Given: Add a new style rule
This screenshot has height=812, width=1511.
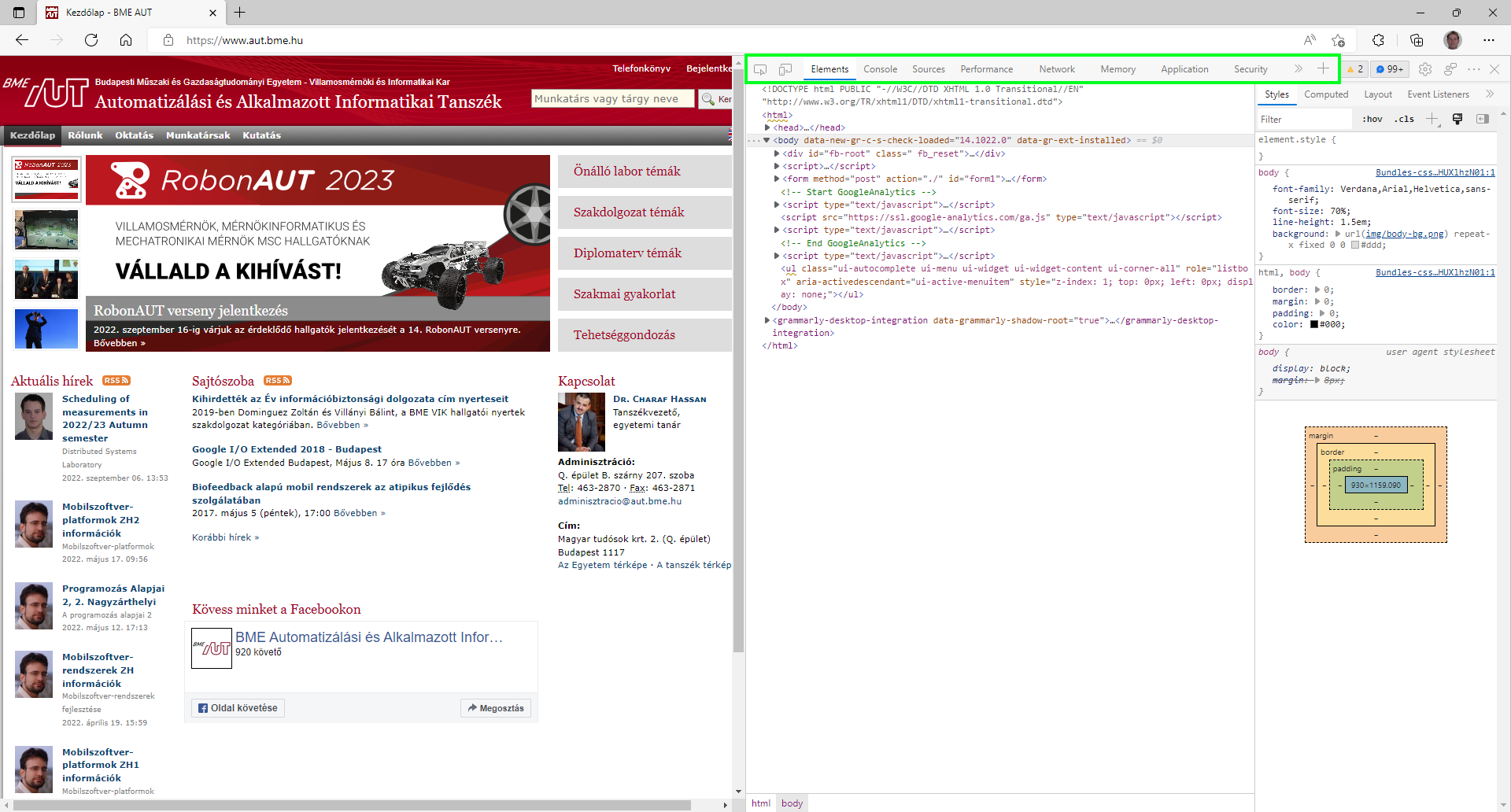Looking at the screenshot, I should pyautogui.click(x=1432, y=119).
